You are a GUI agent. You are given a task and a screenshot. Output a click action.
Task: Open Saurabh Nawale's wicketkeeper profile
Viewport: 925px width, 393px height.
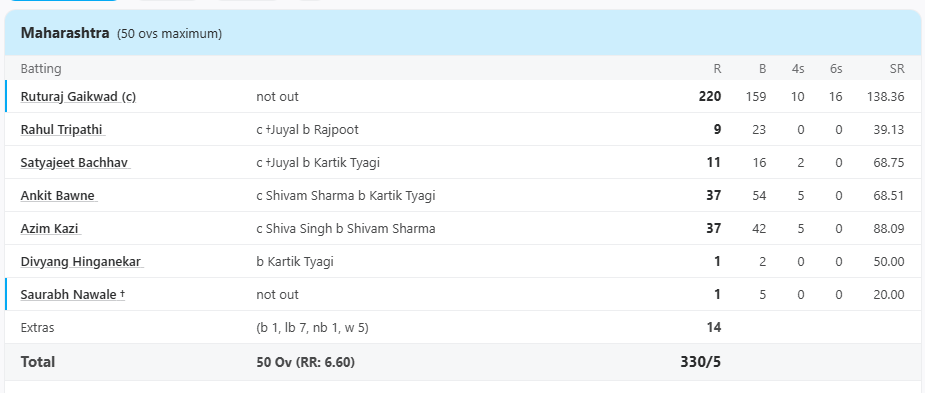tap(73, 294)
